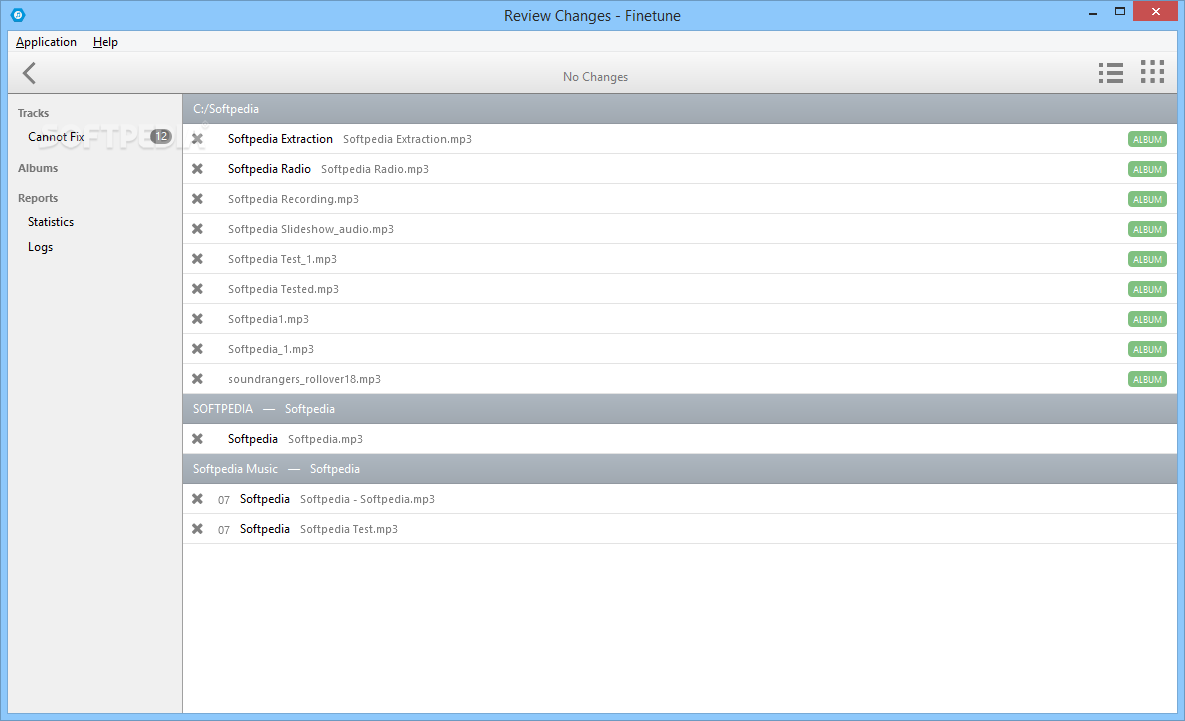Click filename Softpedia Radio.mp3

point(375,169)
